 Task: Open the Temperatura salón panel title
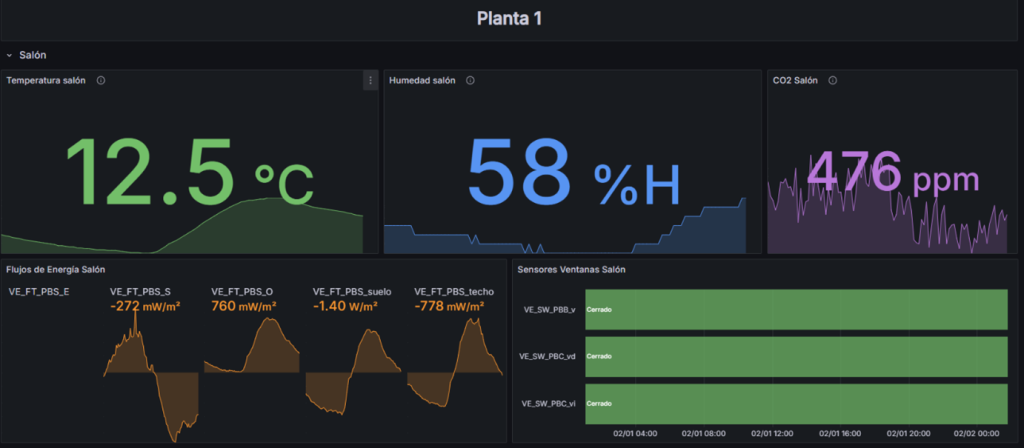click(x=46, y=80)
